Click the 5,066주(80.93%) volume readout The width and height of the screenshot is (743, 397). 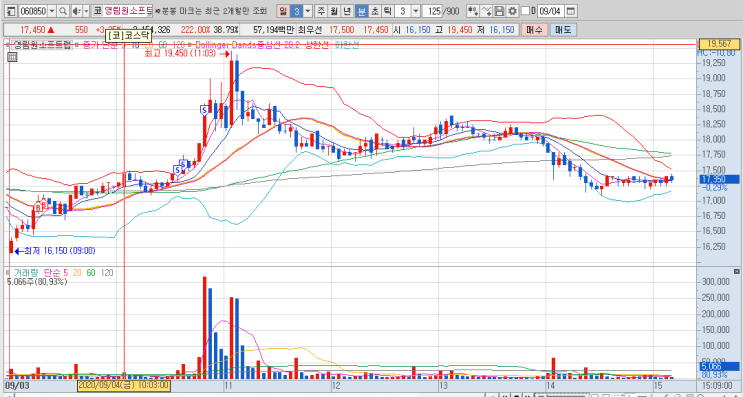coord(37,281)
